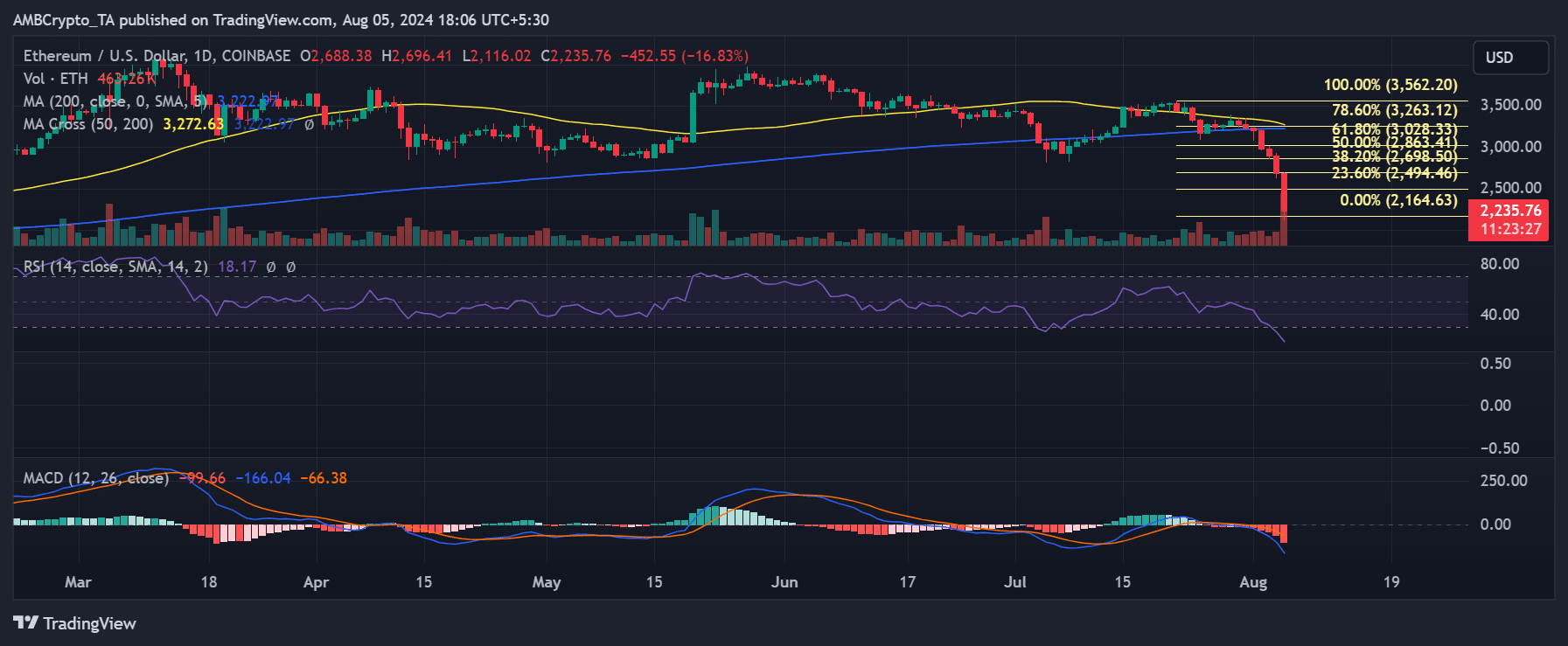Open the USD currency selector
The width and height of the screenshot is (1568, 646).
point(1511,58)
